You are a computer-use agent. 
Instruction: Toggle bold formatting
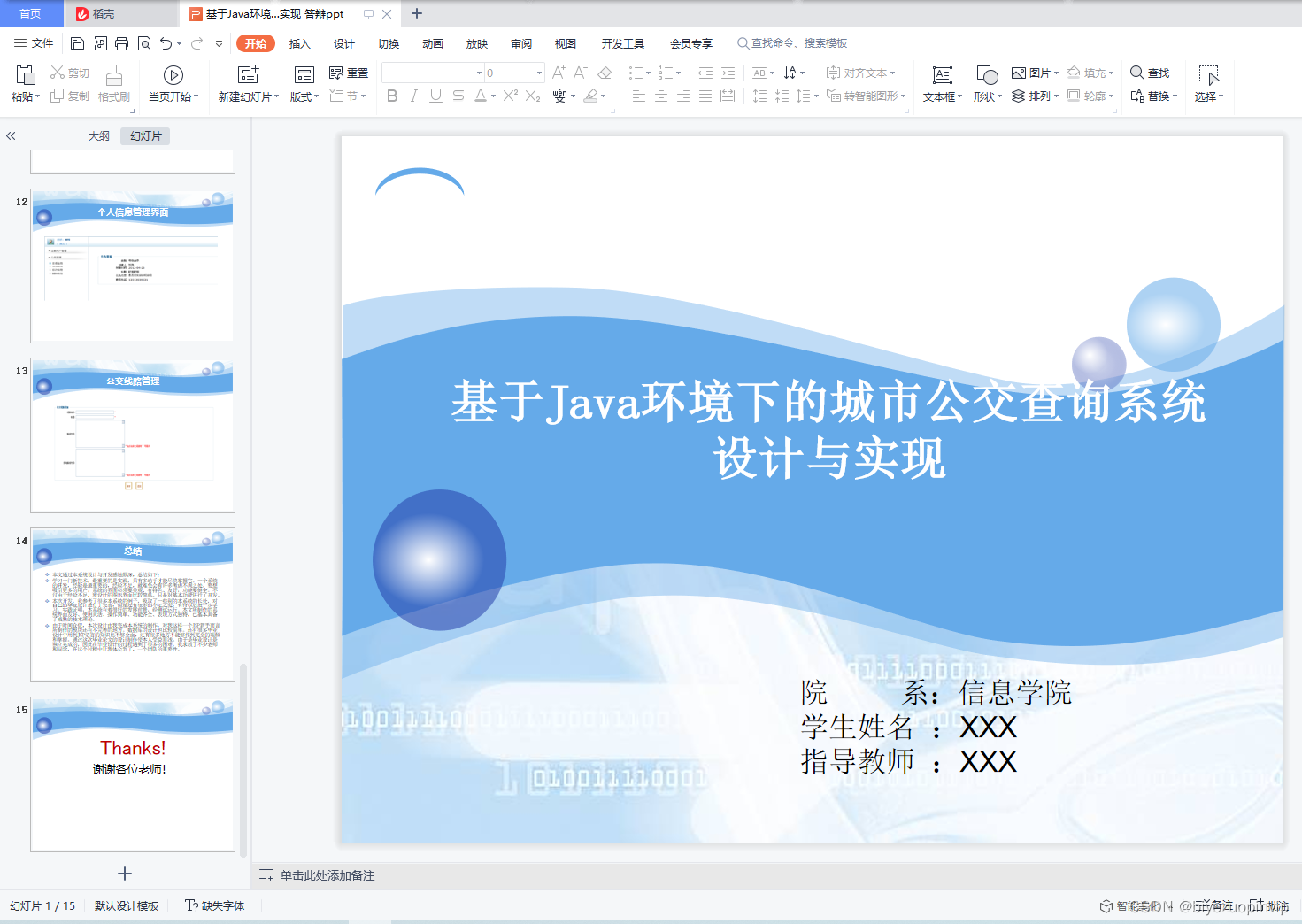point(392,97)
